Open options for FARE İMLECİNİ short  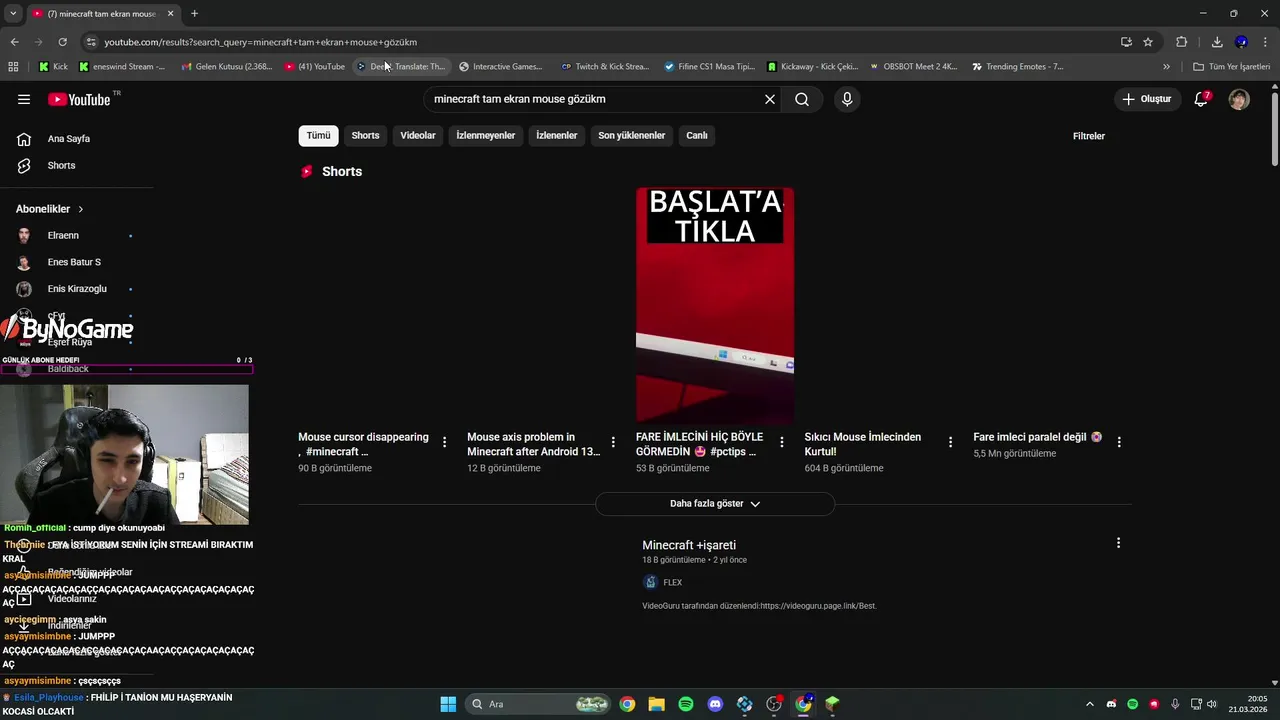click(x=782, y=442)
